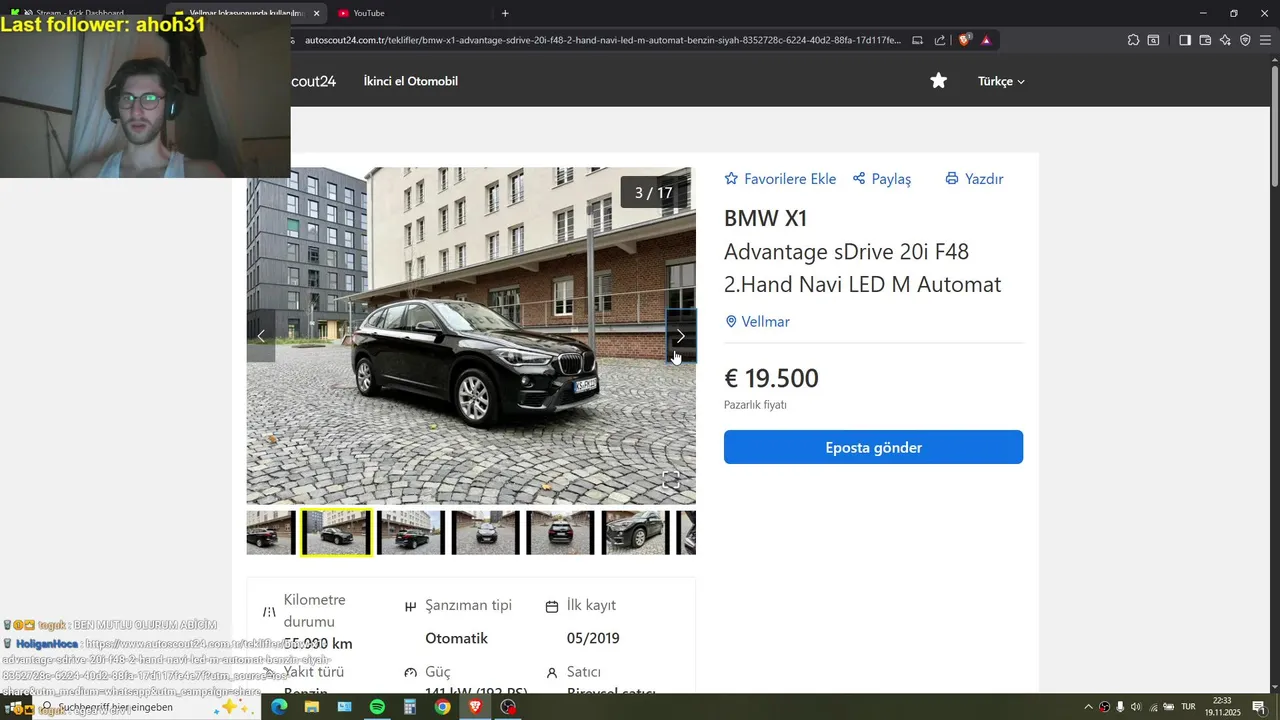Image resolution: width=1280 pixels, height=720 pixels.
Task: Open Brave Rewards triangle icon
Action: coord(986,40)
